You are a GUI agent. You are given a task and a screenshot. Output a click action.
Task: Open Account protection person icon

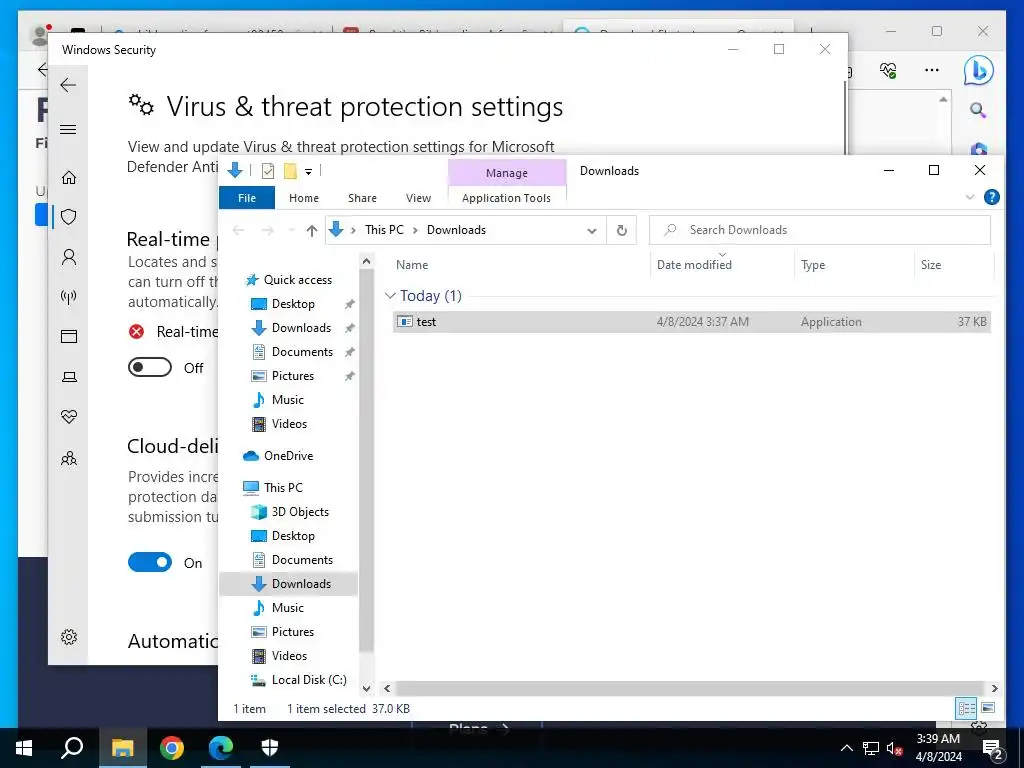(69, 257)
